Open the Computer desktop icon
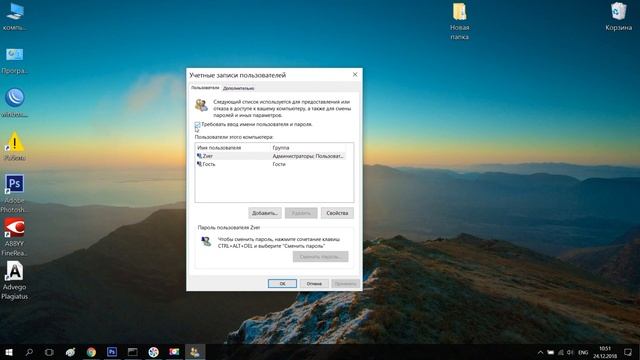This screenshot has width=640, height=360. click(15, 16)
